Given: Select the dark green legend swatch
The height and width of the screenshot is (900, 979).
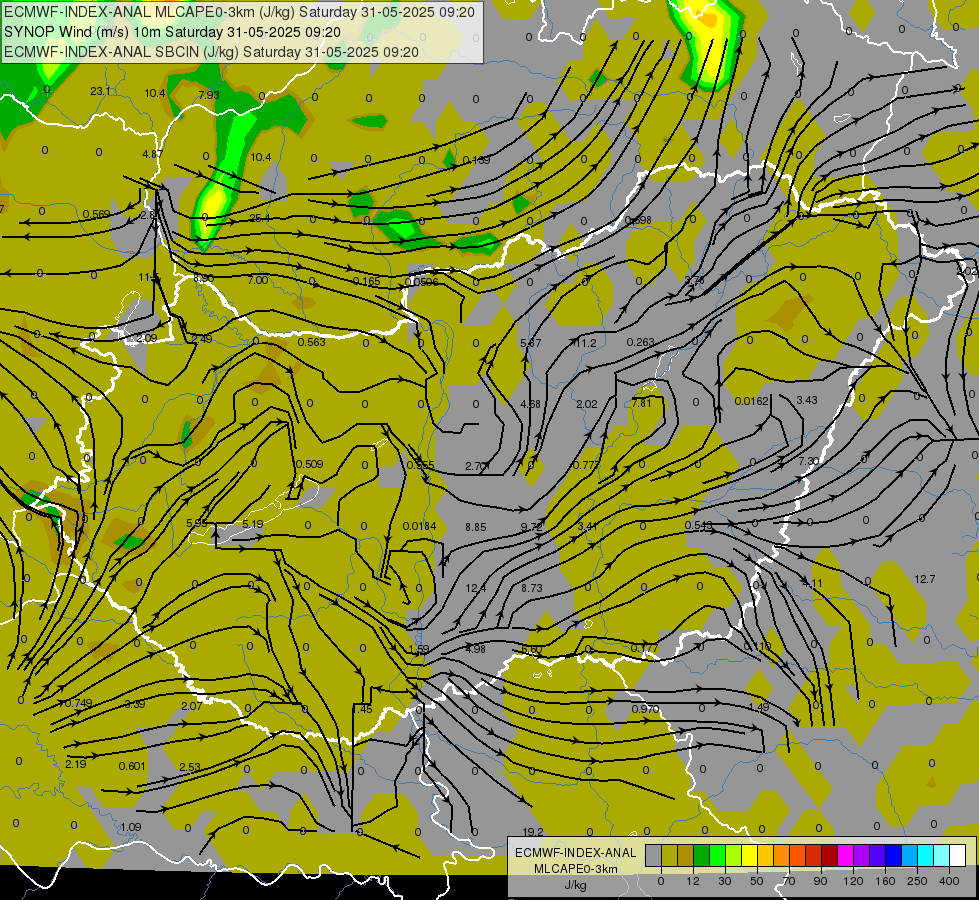Looking at the screenshot, I should 702,856.
